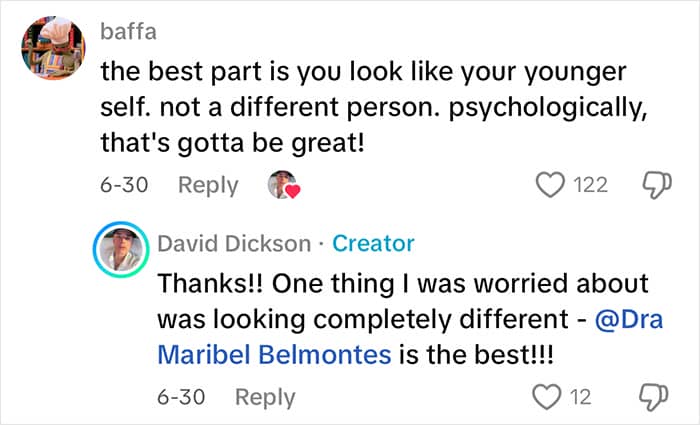This screenshot has height=425, width=700.
Task: Click the 12 likes count on the reply
Action: pos(581,397)
